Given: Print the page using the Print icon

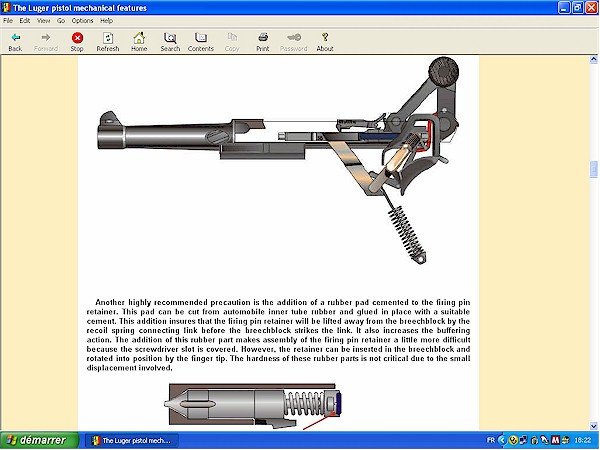Looking at the screenshot, I should 263,42.
